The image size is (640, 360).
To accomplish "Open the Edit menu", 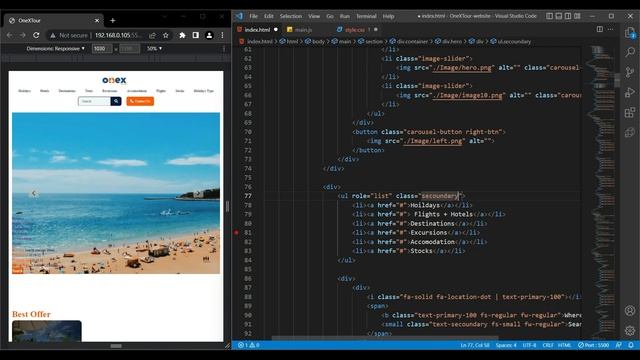I will coord(269,16).
